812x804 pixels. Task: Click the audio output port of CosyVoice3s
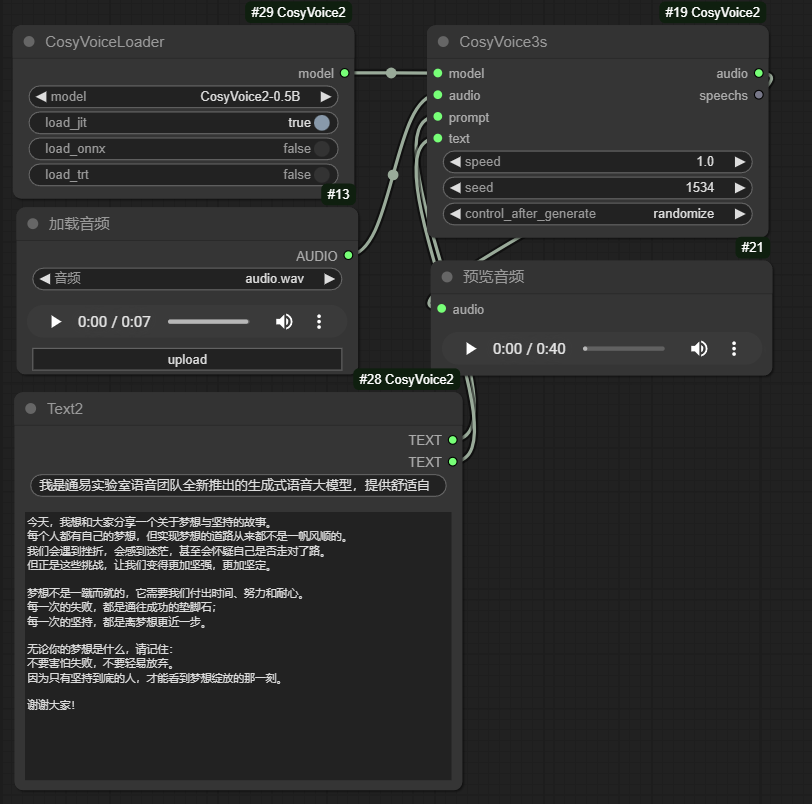pos(759,73)
